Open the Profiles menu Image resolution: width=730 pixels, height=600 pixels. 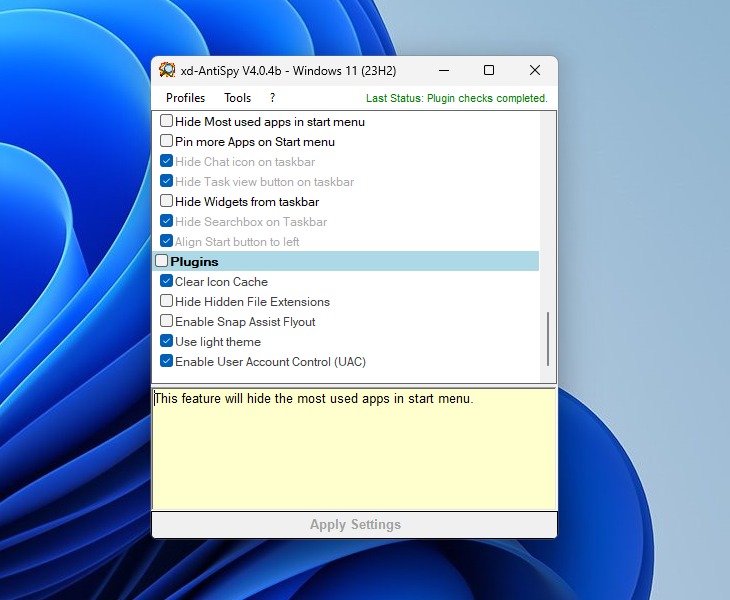185,98
